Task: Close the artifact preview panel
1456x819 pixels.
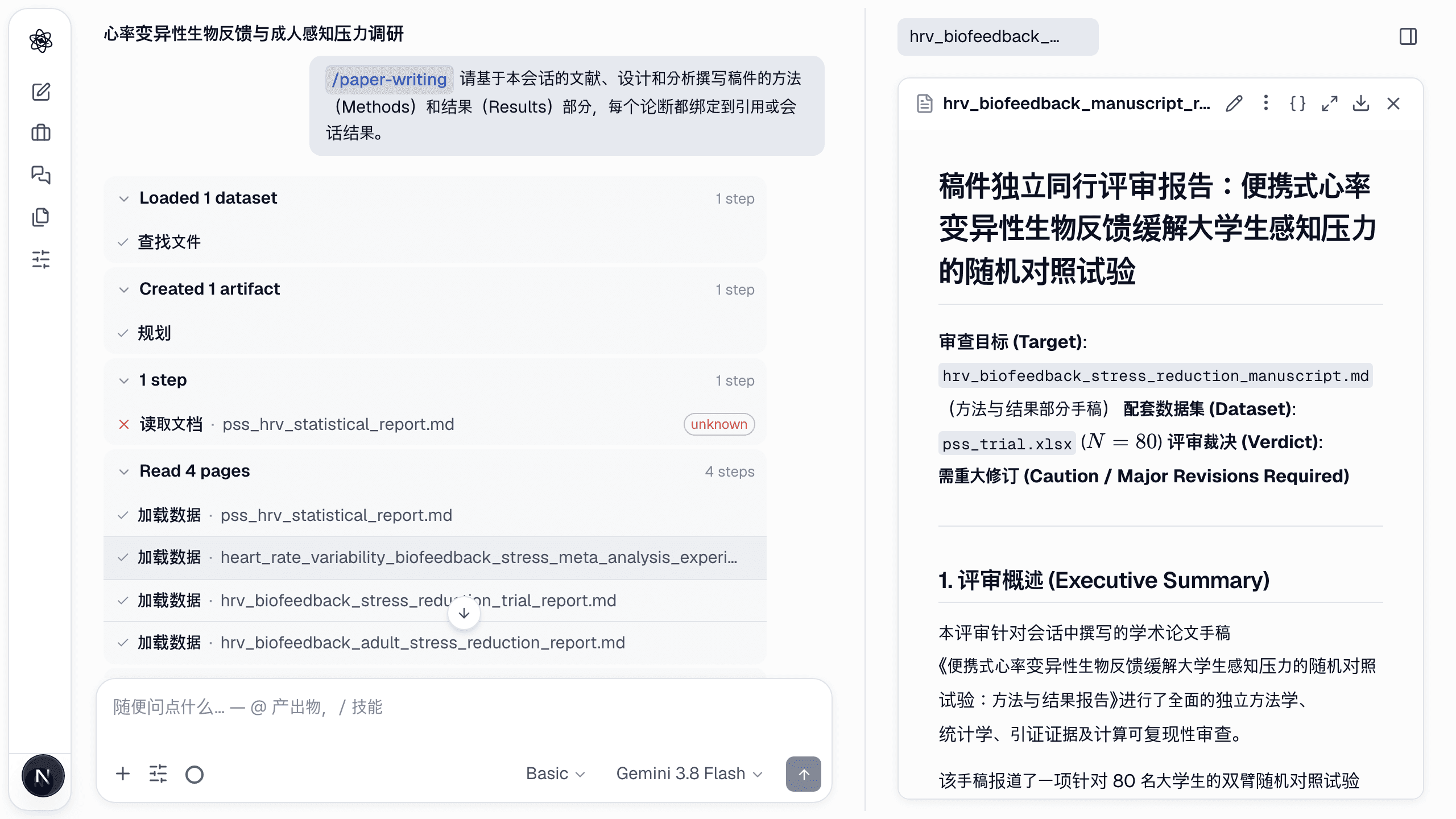Action: [1393, 104]
